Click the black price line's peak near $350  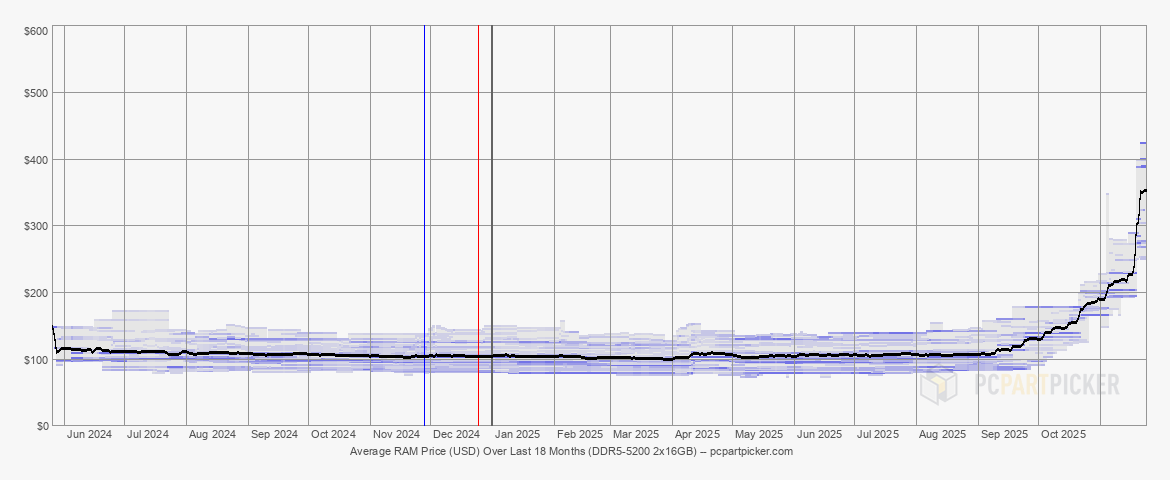click(1143, 190)
